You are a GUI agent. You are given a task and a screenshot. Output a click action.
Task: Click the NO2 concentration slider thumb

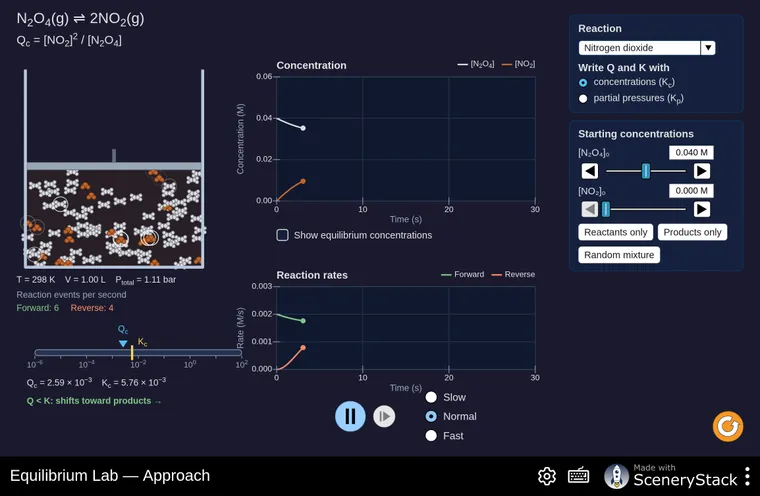605,209
